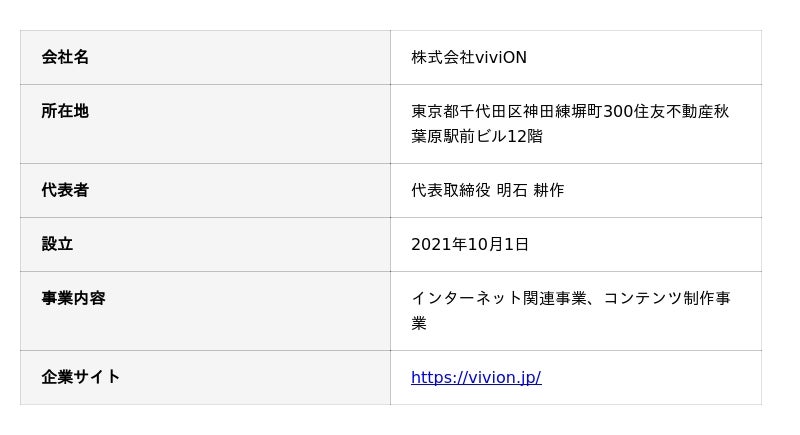The width and height of the screenshot is (800, 435).
Task: Select the 設立 header cell
Action: tap(57, 244)
